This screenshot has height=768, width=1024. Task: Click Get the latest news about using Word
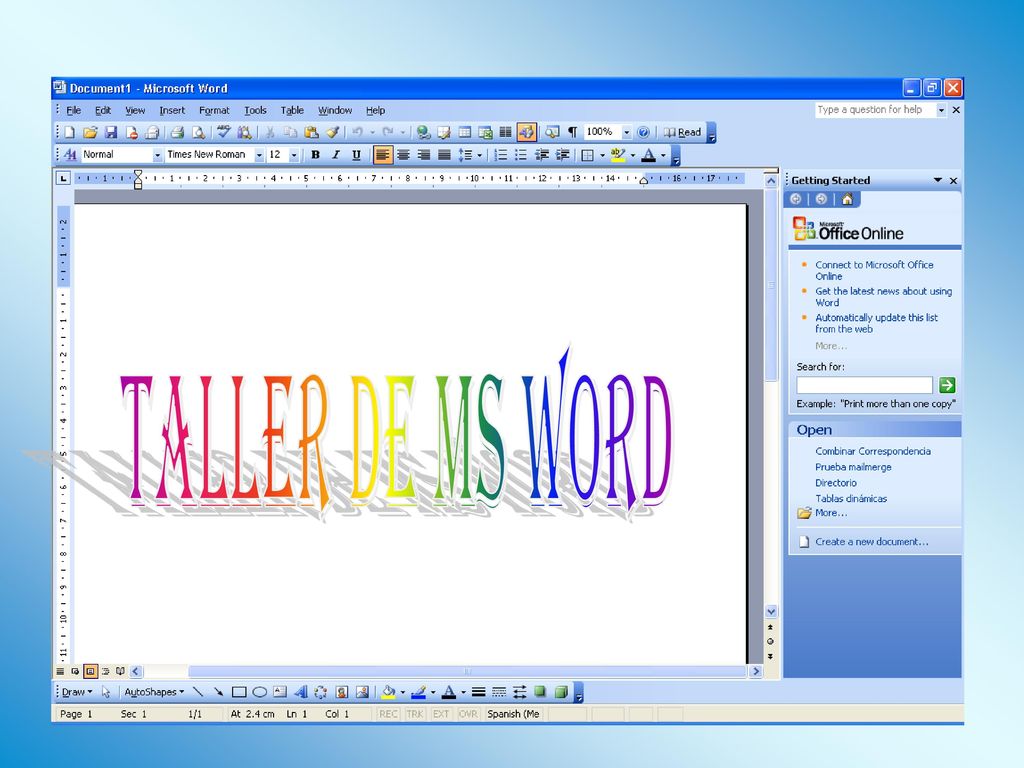(883, 296)
